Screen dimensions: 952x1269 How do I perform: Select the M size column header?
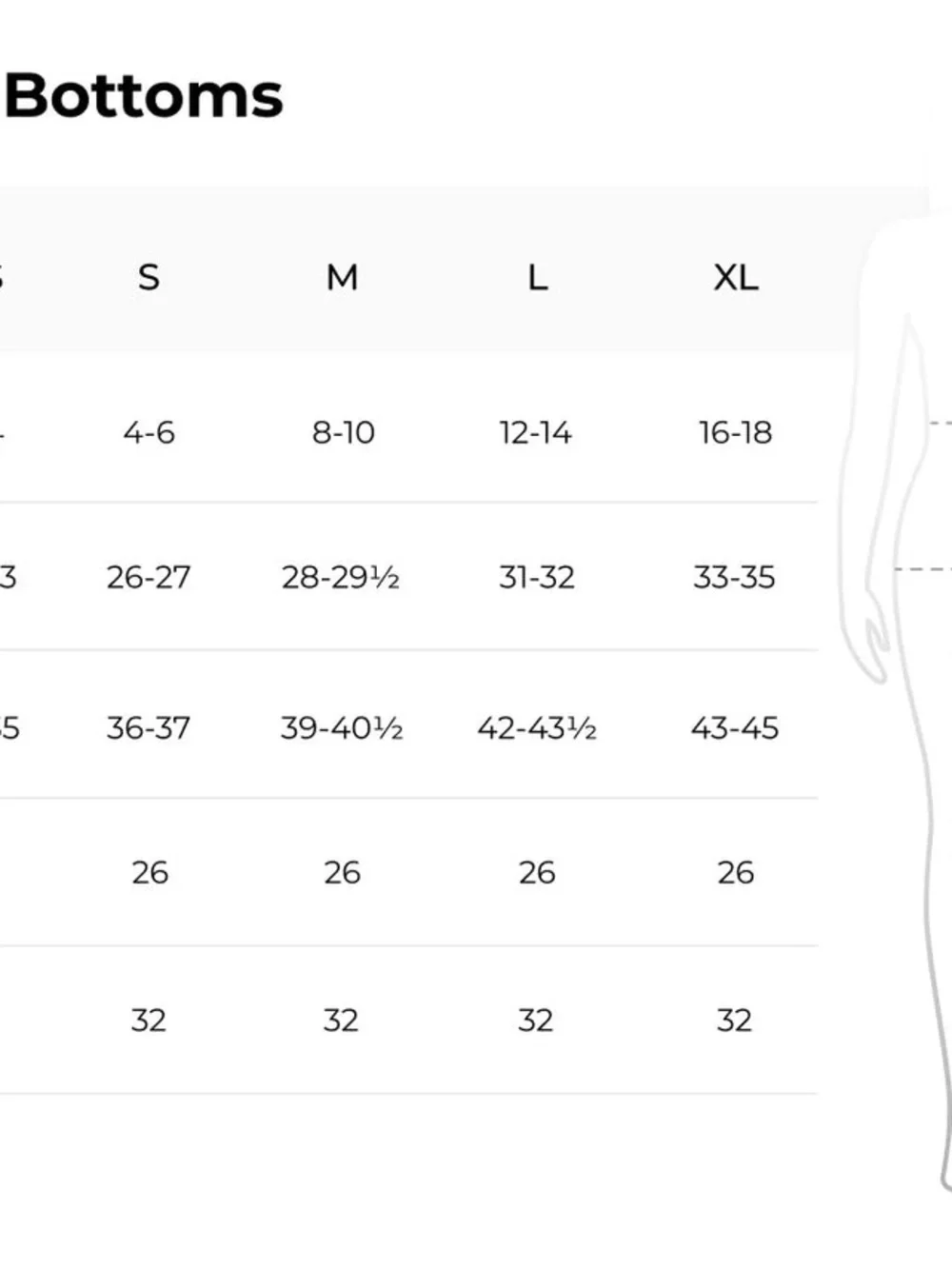coord(343,277)
